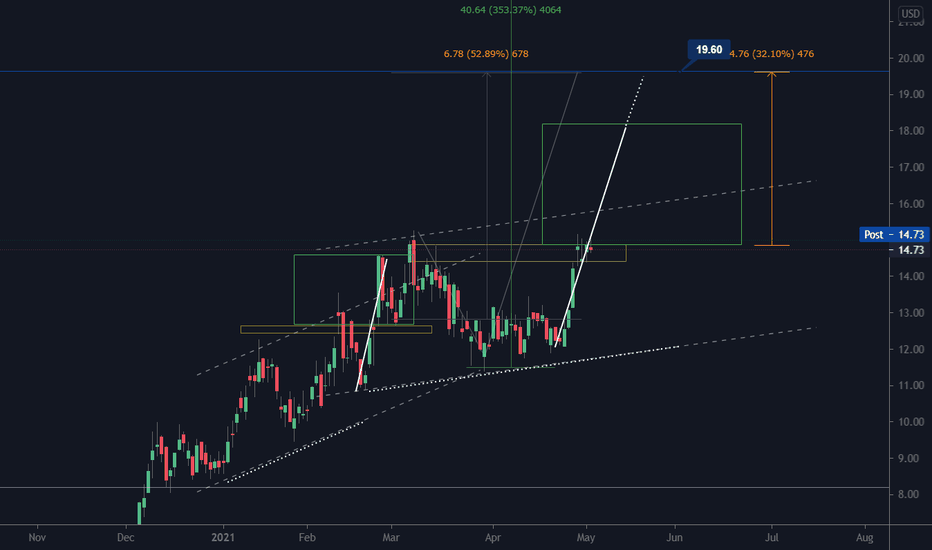Open the USD currency selector
The height and width of the screenshot is (550, 932).
click(910, 14)
